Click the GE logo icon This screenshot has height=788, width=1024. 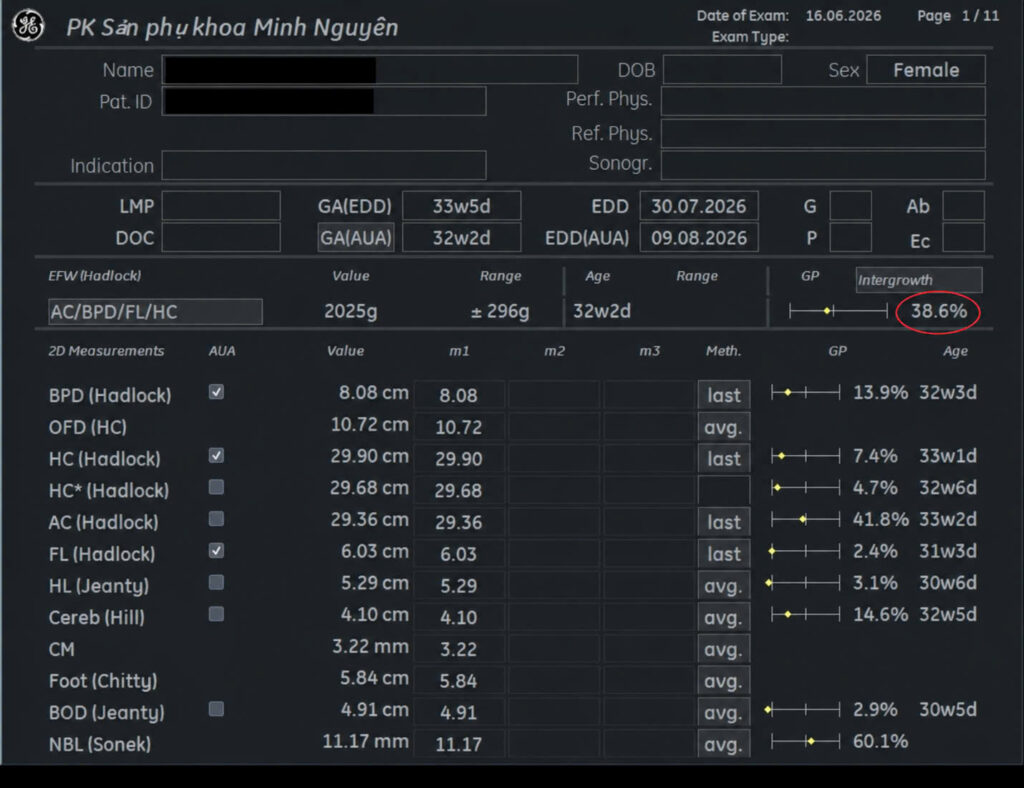27,26
